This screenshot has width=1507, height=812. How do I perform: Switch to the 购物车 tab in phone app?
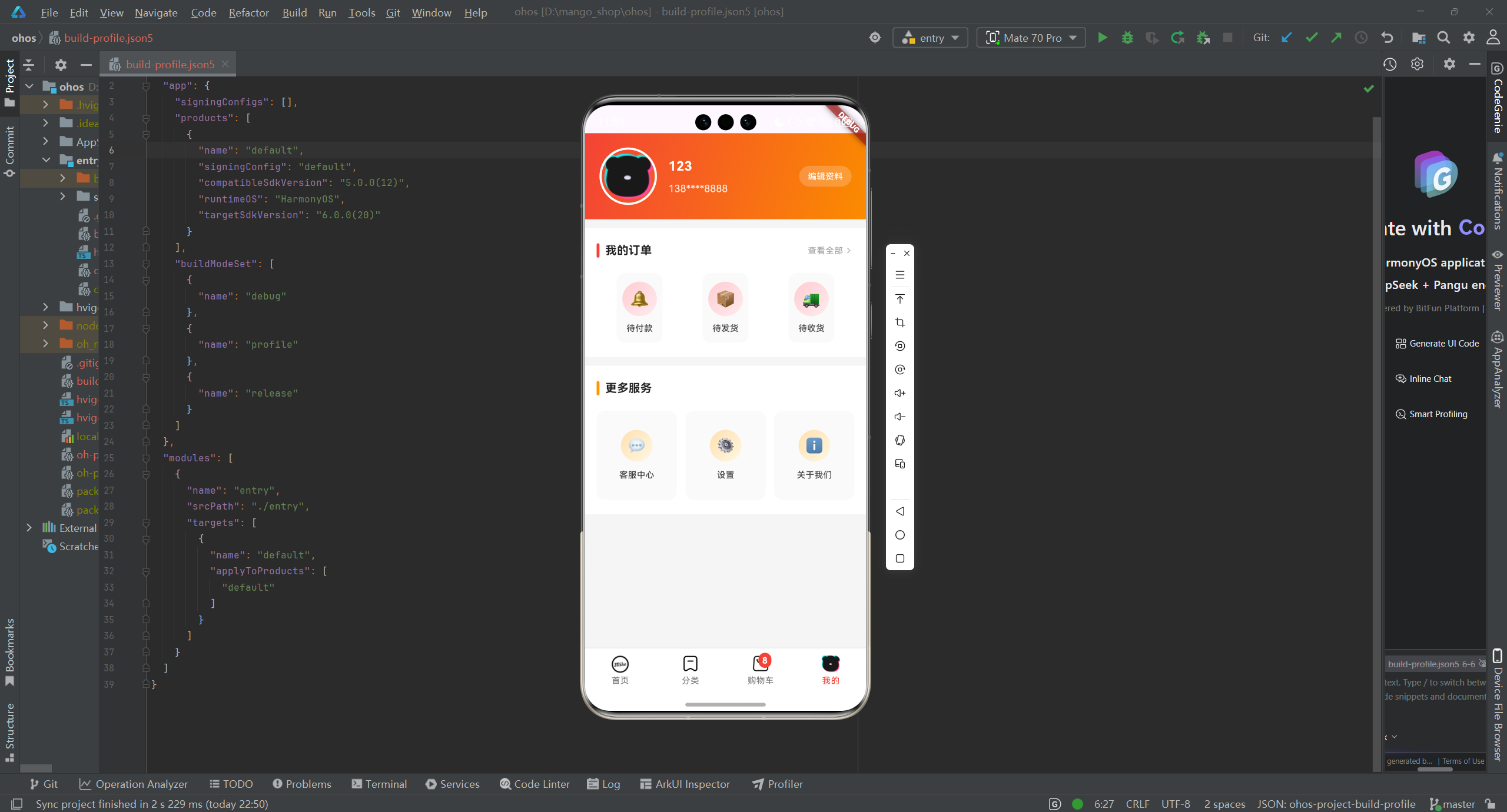click(760, 670)
